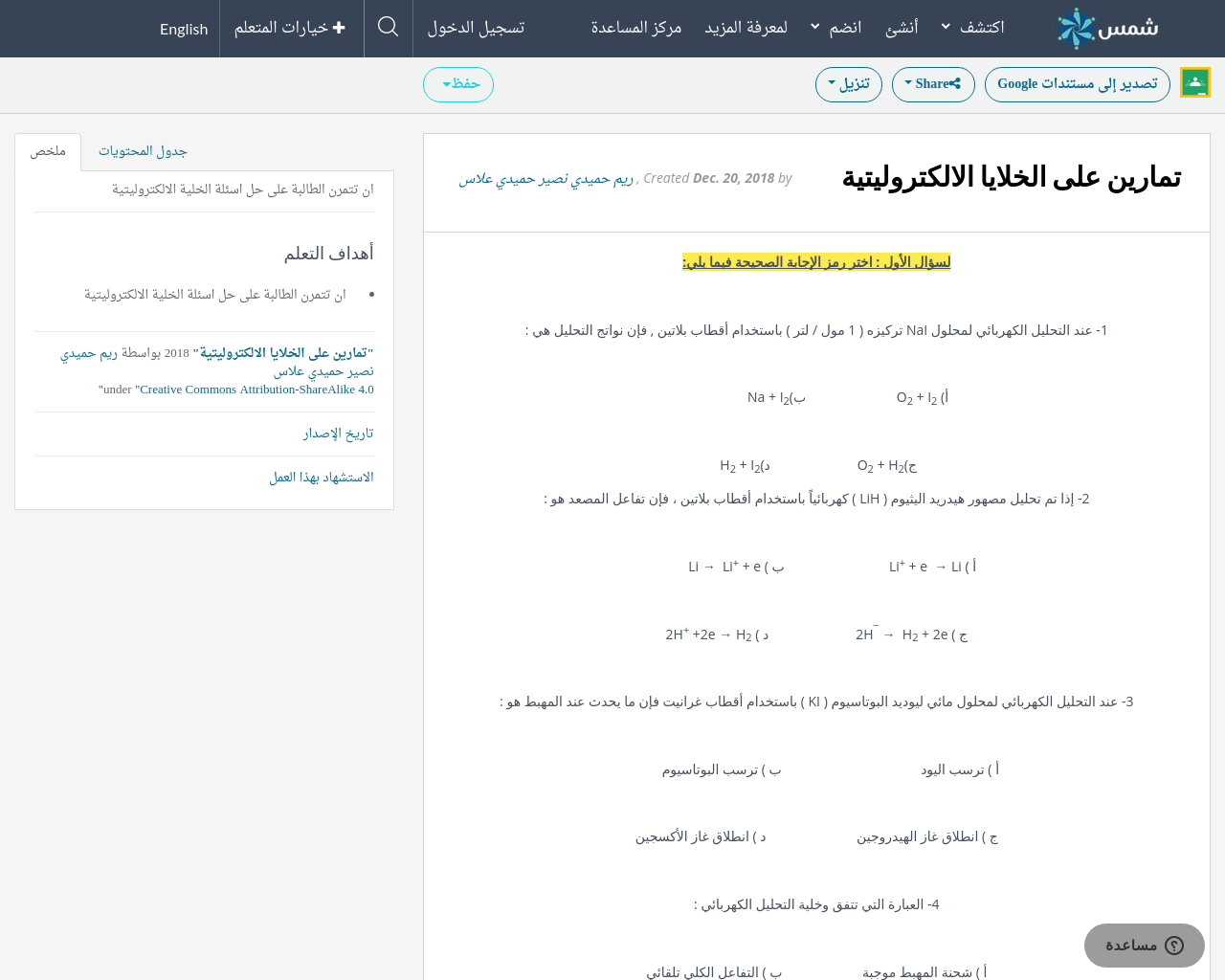Click the أهداف التعلم heading
The height and width of the screenshot is (980, 1225).
coord(329,253)
